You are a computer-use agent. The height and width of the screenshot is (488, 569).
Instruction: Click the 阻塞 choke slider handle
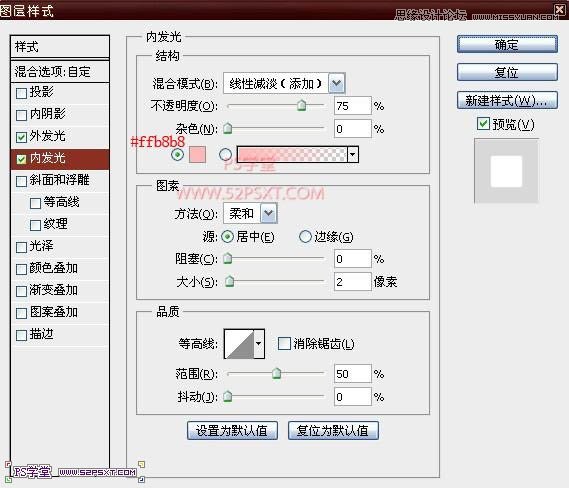(228, 259)
